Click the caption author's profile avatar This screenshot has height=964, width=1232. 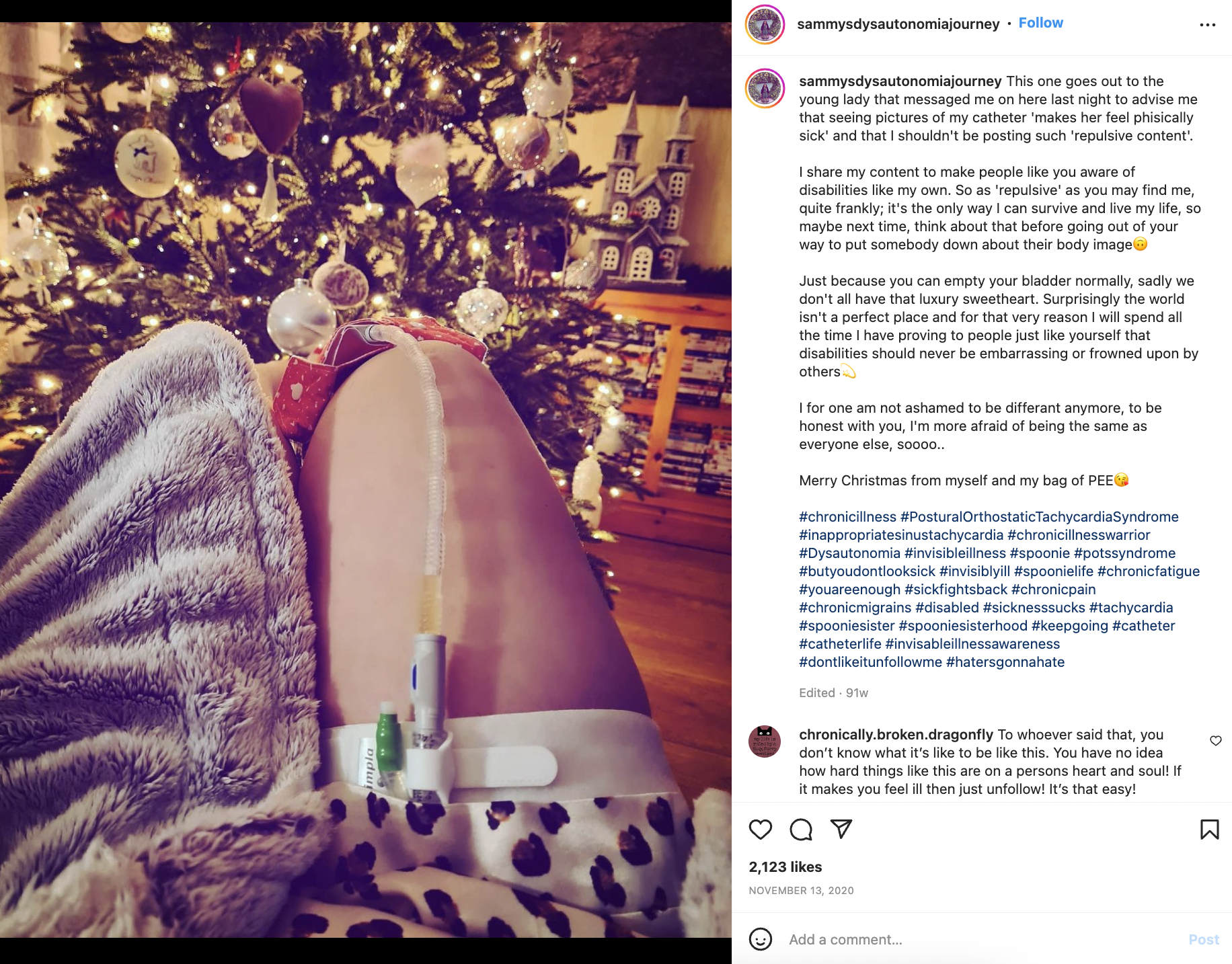click(765, 88)
